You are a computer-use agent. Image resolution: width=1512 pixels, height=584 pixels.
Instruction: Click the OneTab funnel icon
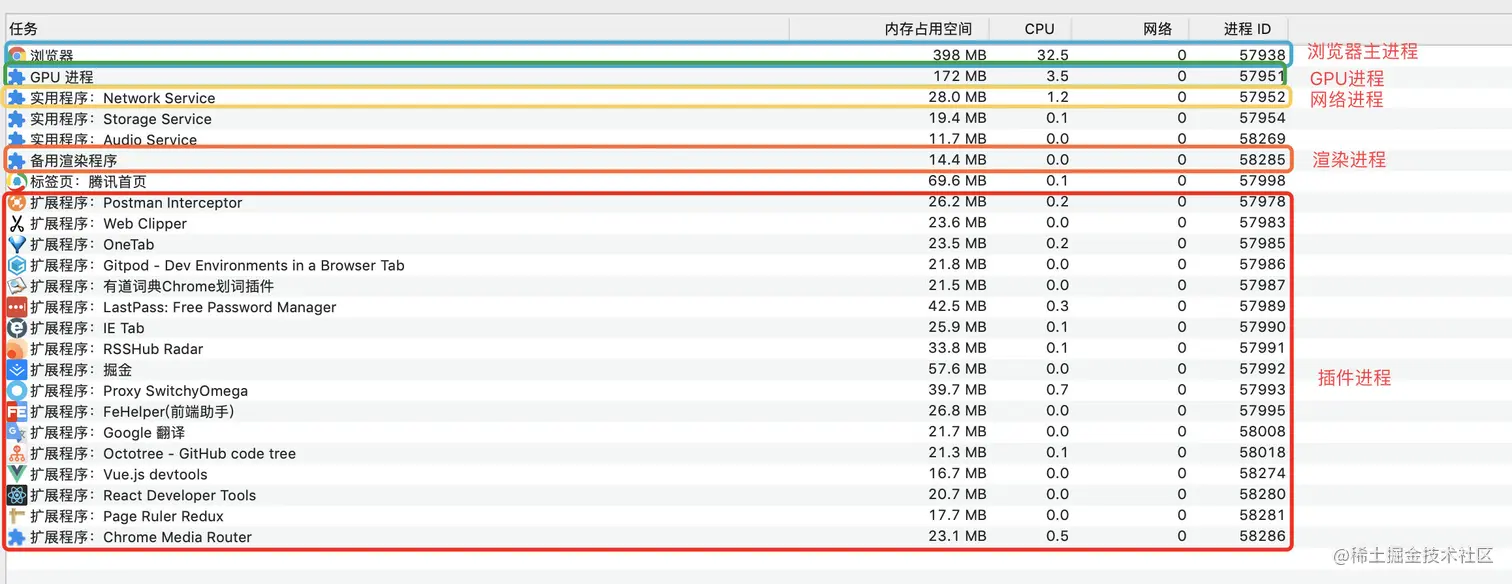click(x=17, y=245)
